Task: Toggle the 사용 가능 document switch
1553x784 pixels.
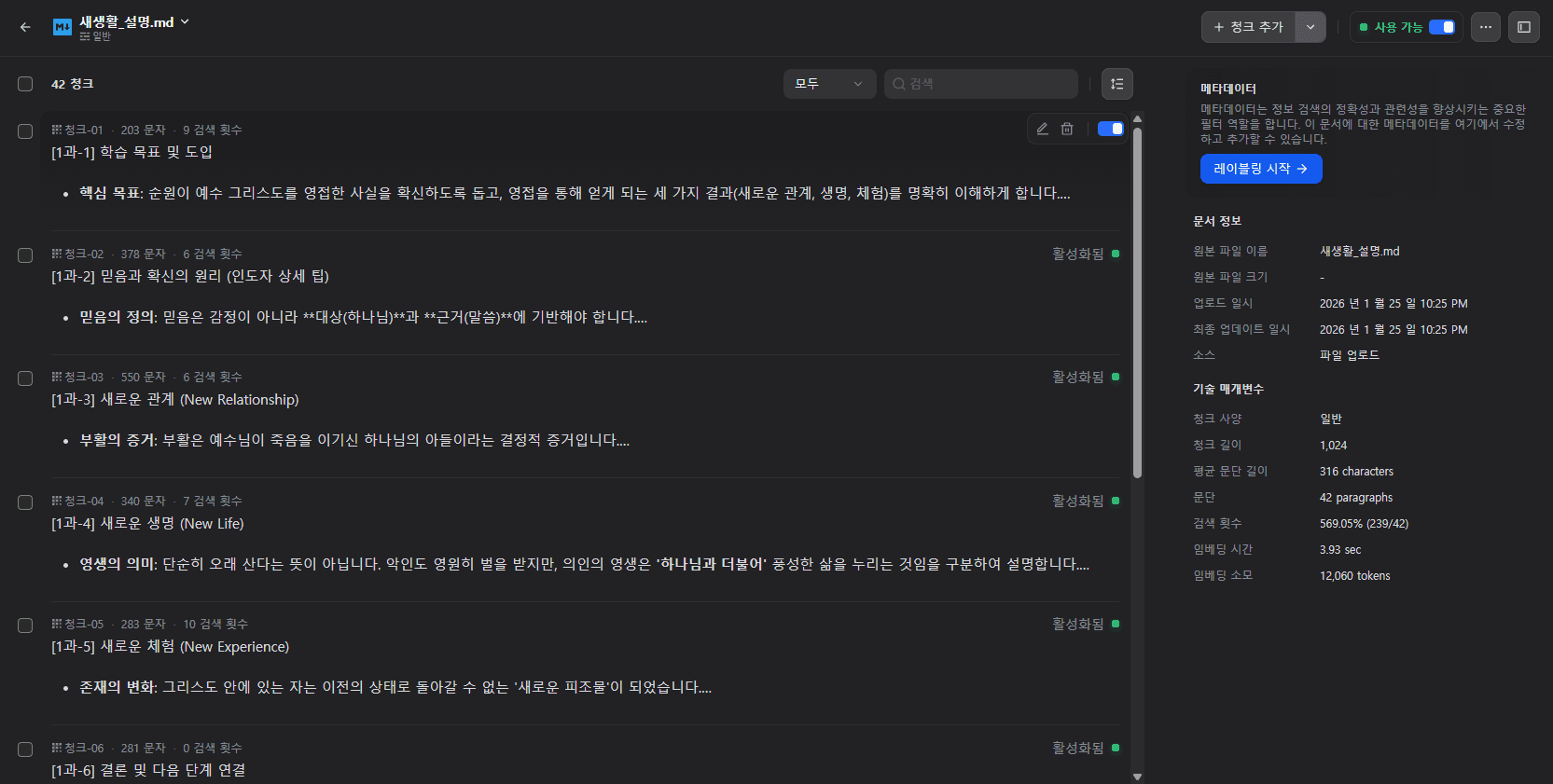Action: pyautogui.click(x=1442, y=27)
